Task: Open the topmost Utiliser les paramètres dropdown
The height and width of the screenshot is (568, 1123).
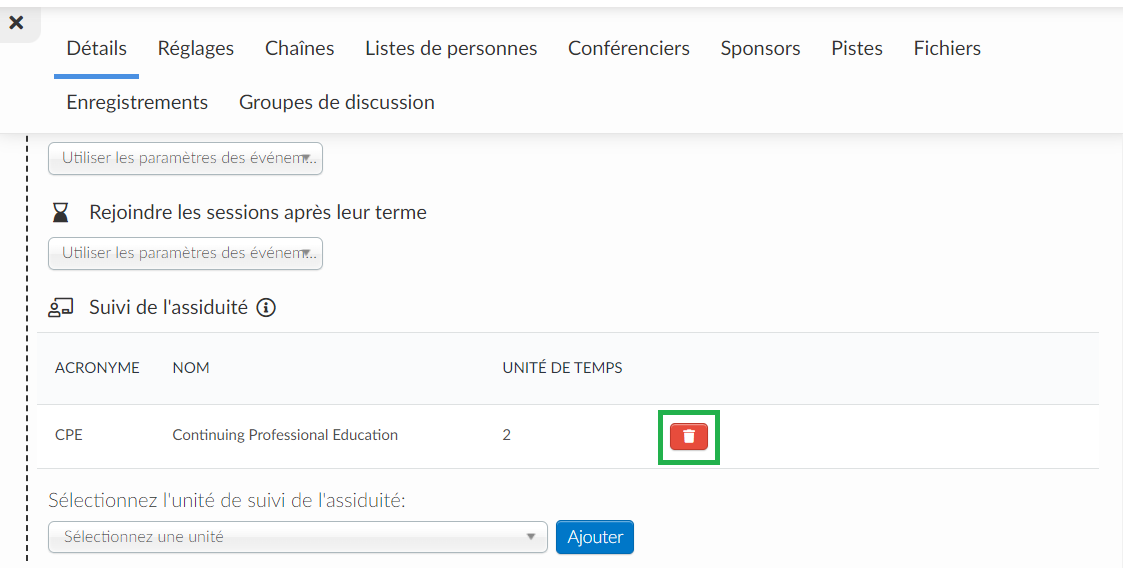Action: [x=185, y=158]
